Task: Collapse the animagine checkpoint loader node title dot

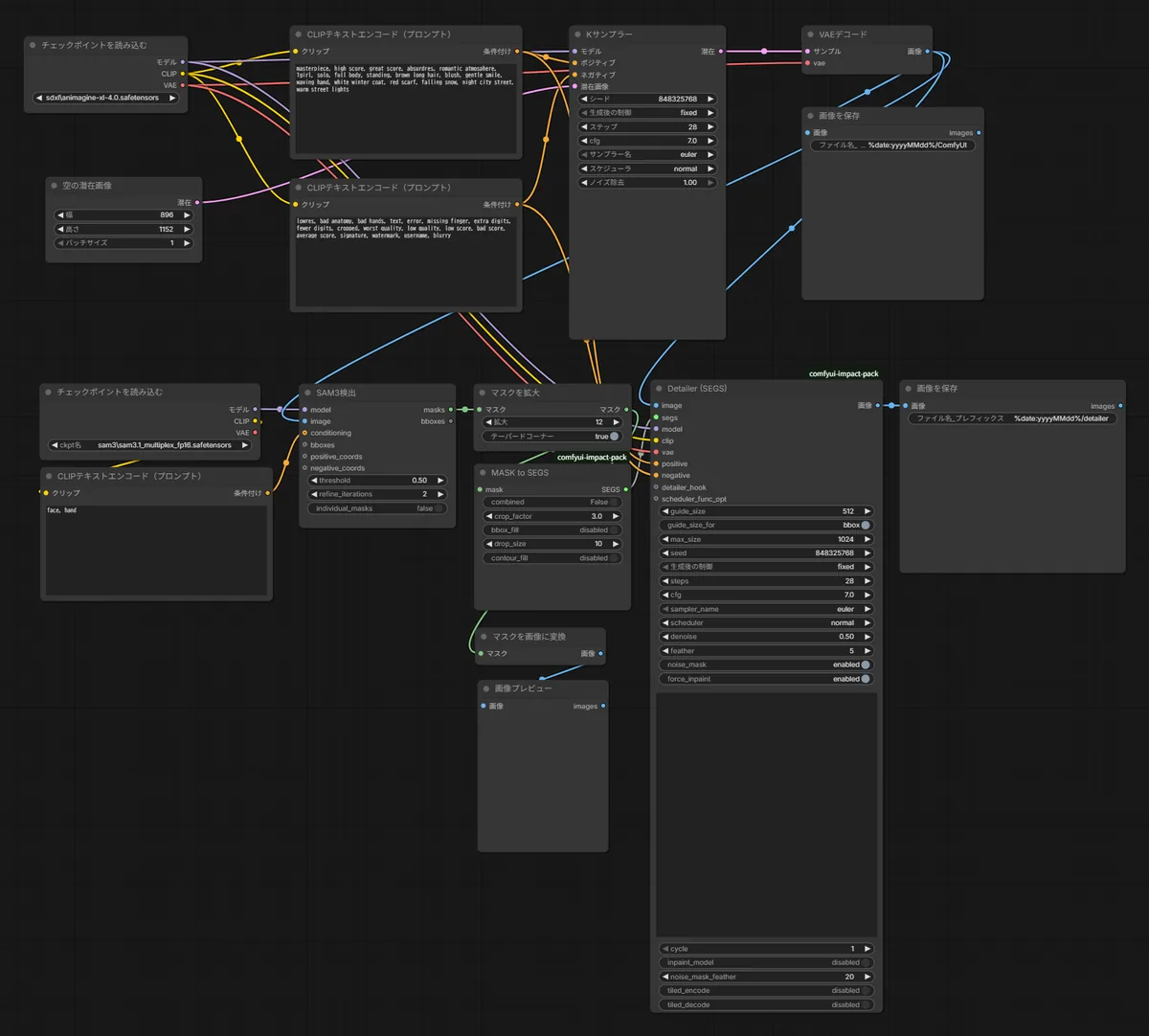Action: [x=32, y=45]
